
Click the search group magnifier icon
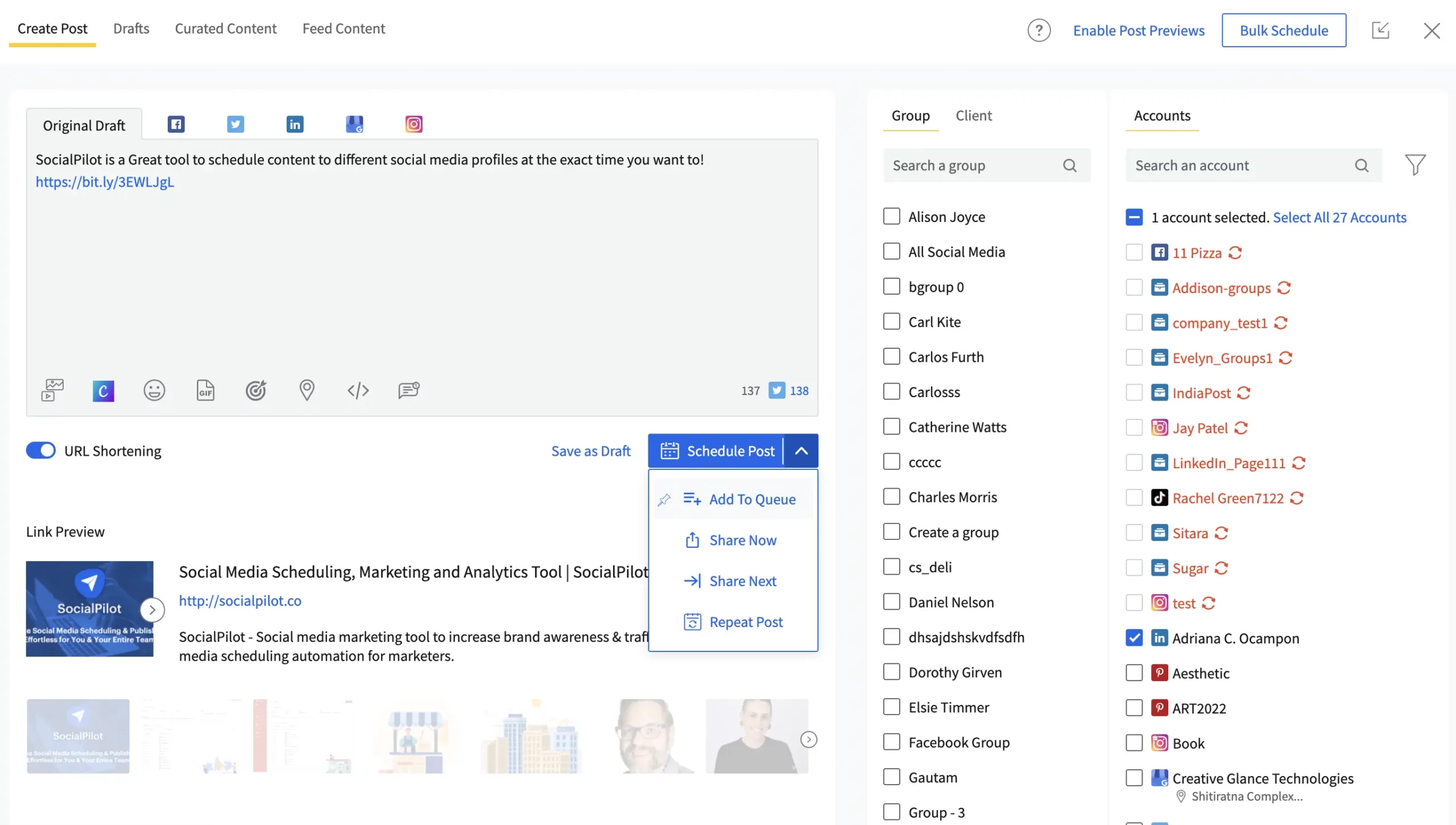[1070, 166]
